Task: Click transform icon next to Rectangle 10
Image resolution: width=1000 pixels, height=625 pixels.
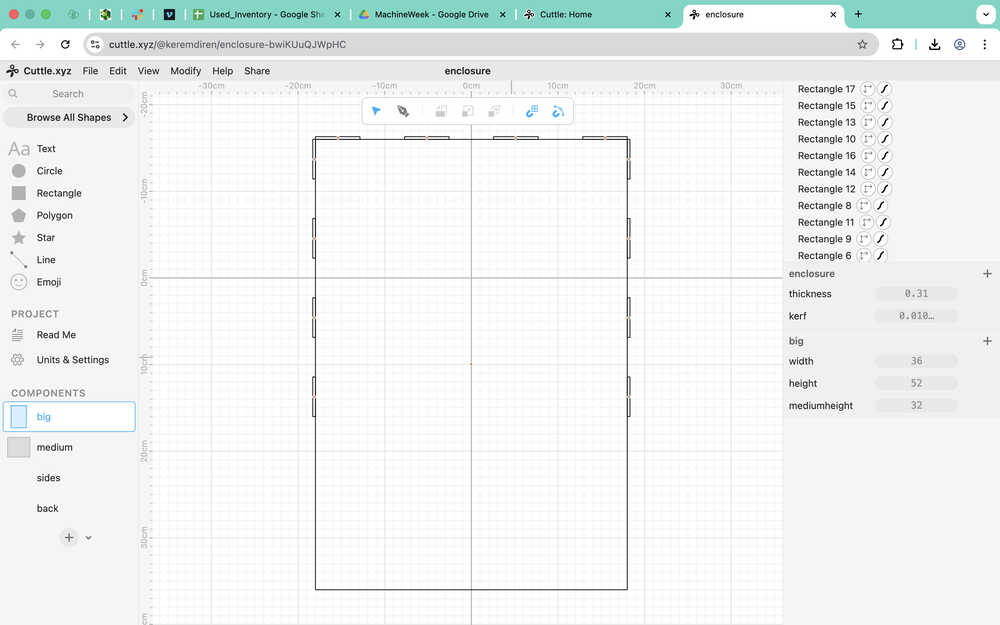Action: (867, 139)
